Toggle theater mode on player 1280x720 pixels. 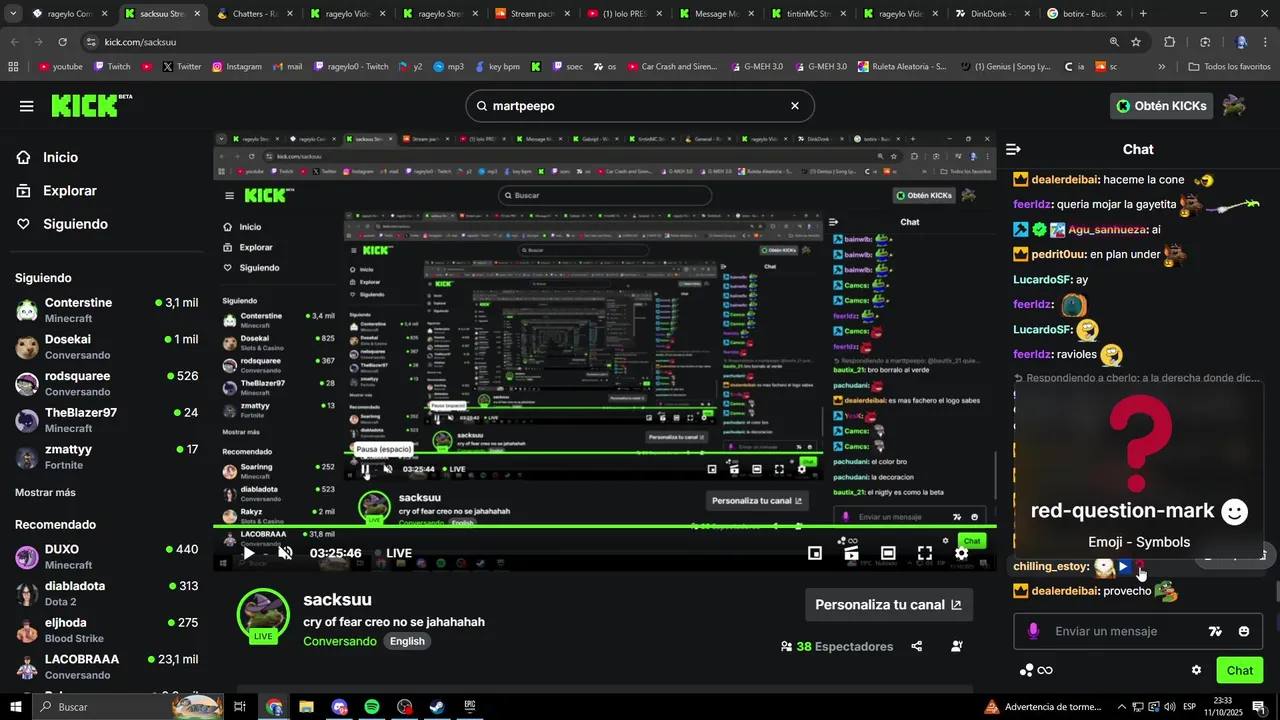tap(888, 553)
